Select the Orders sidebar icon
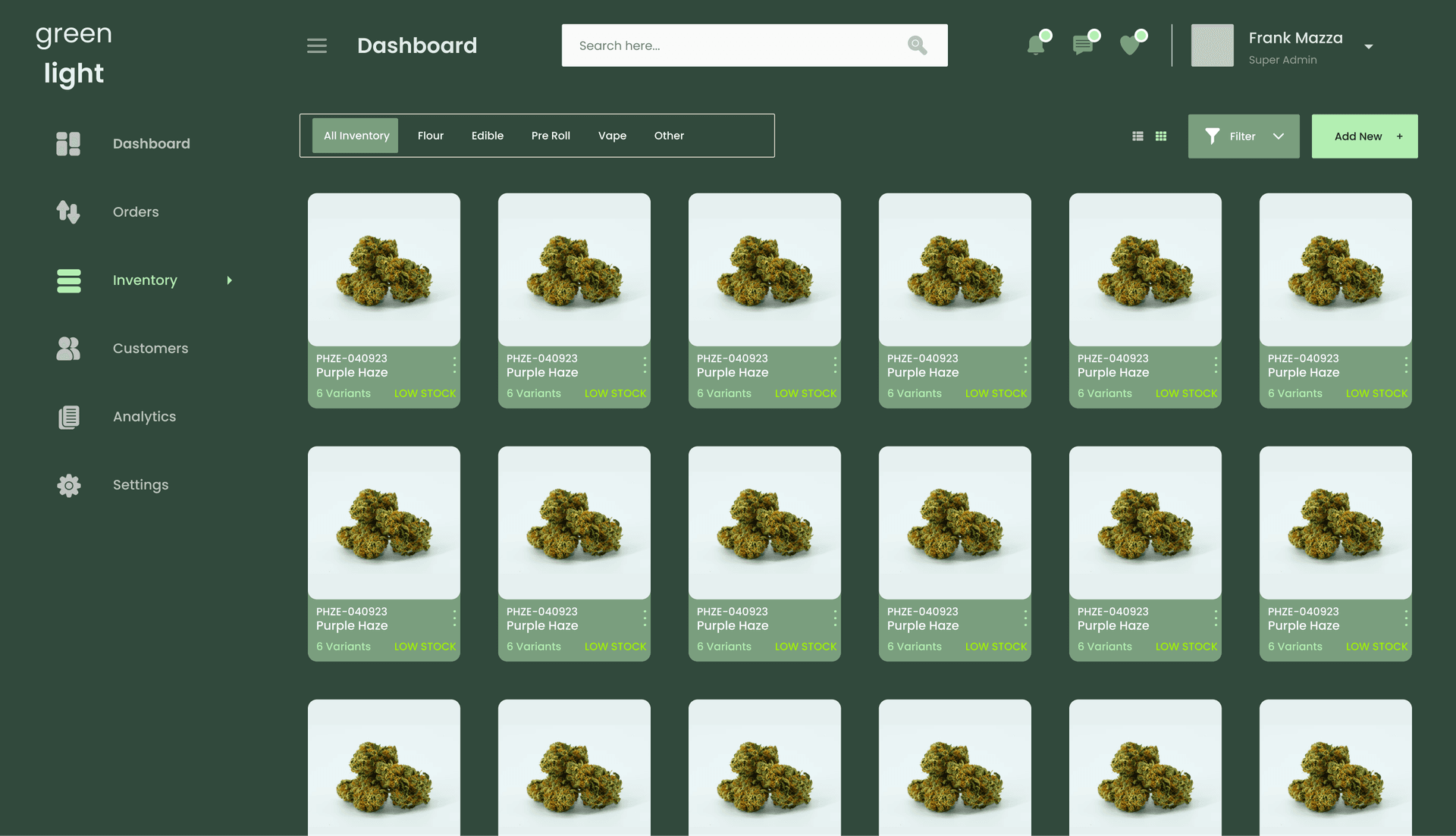The width and height of the screenshot is (1456, 836). tap(67, 212)
